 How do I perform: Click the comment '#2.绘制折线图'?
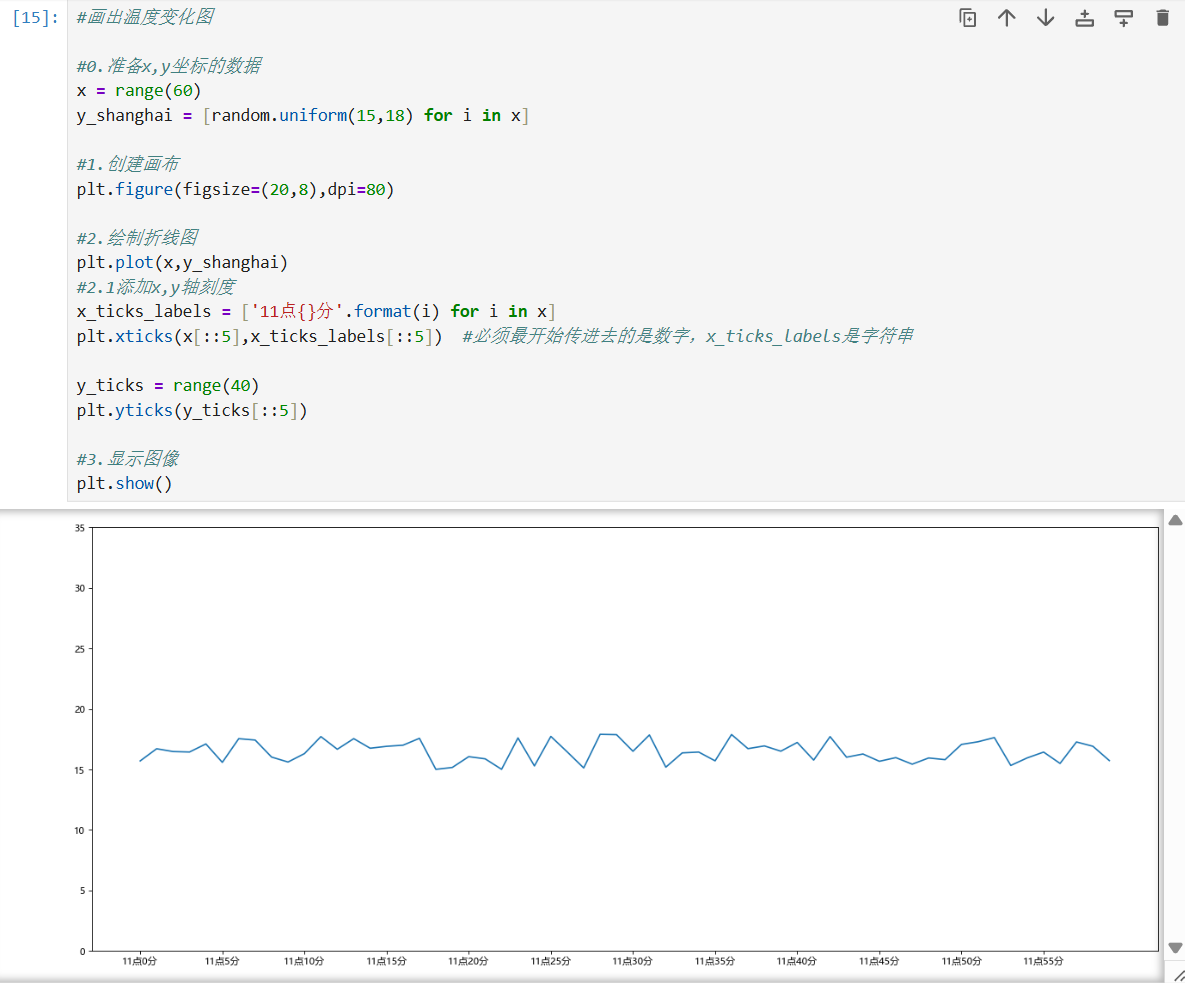click(137, 238)
